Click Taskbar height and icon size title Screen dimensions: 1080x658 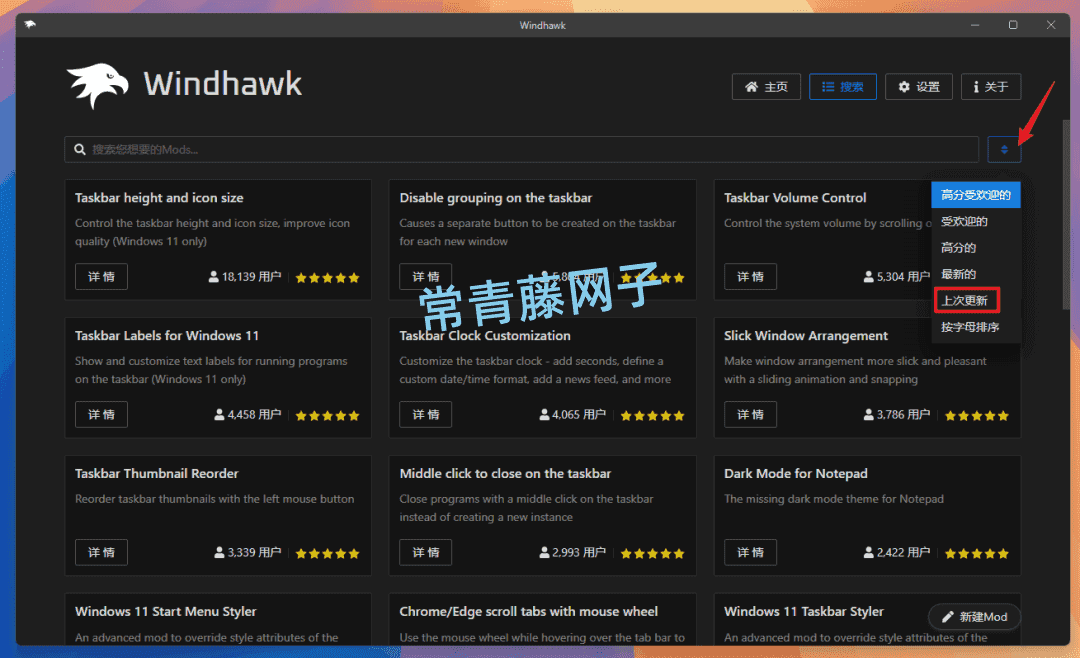(159, 198)
